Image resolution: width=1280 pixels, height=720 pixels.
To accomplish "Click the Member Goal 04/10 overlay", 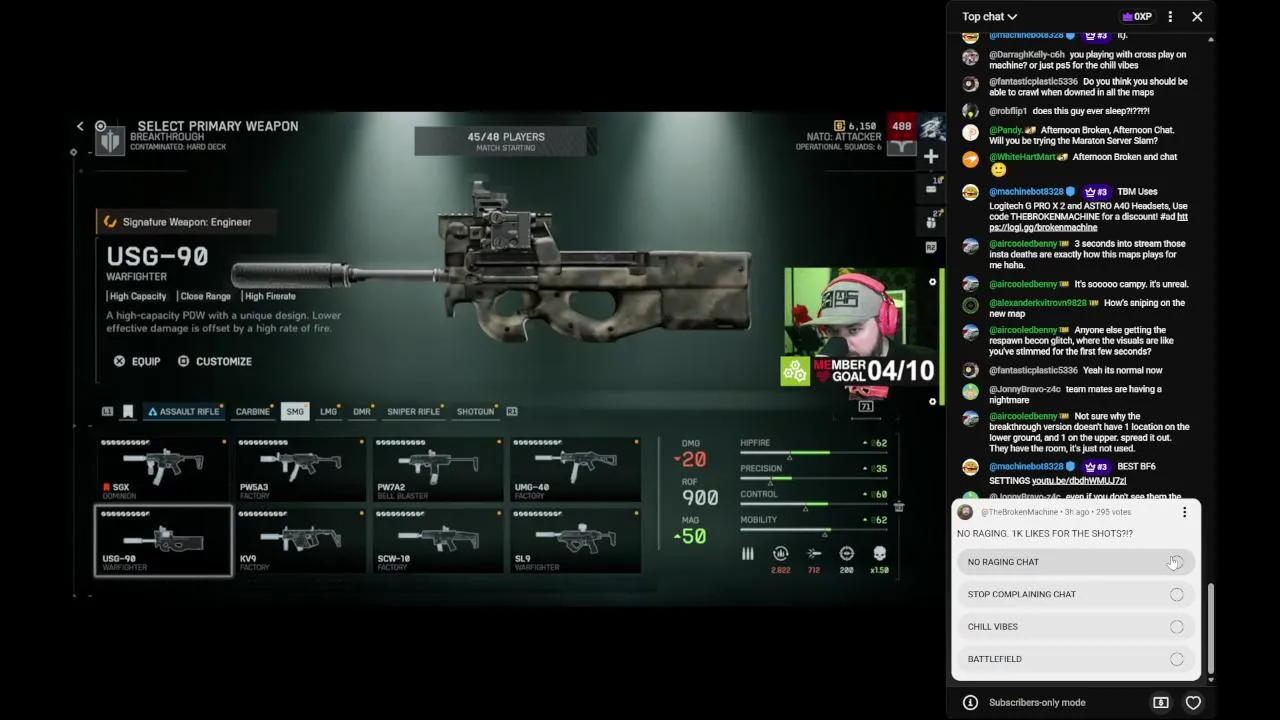I will pyautogui.click(x=858, y=370).
